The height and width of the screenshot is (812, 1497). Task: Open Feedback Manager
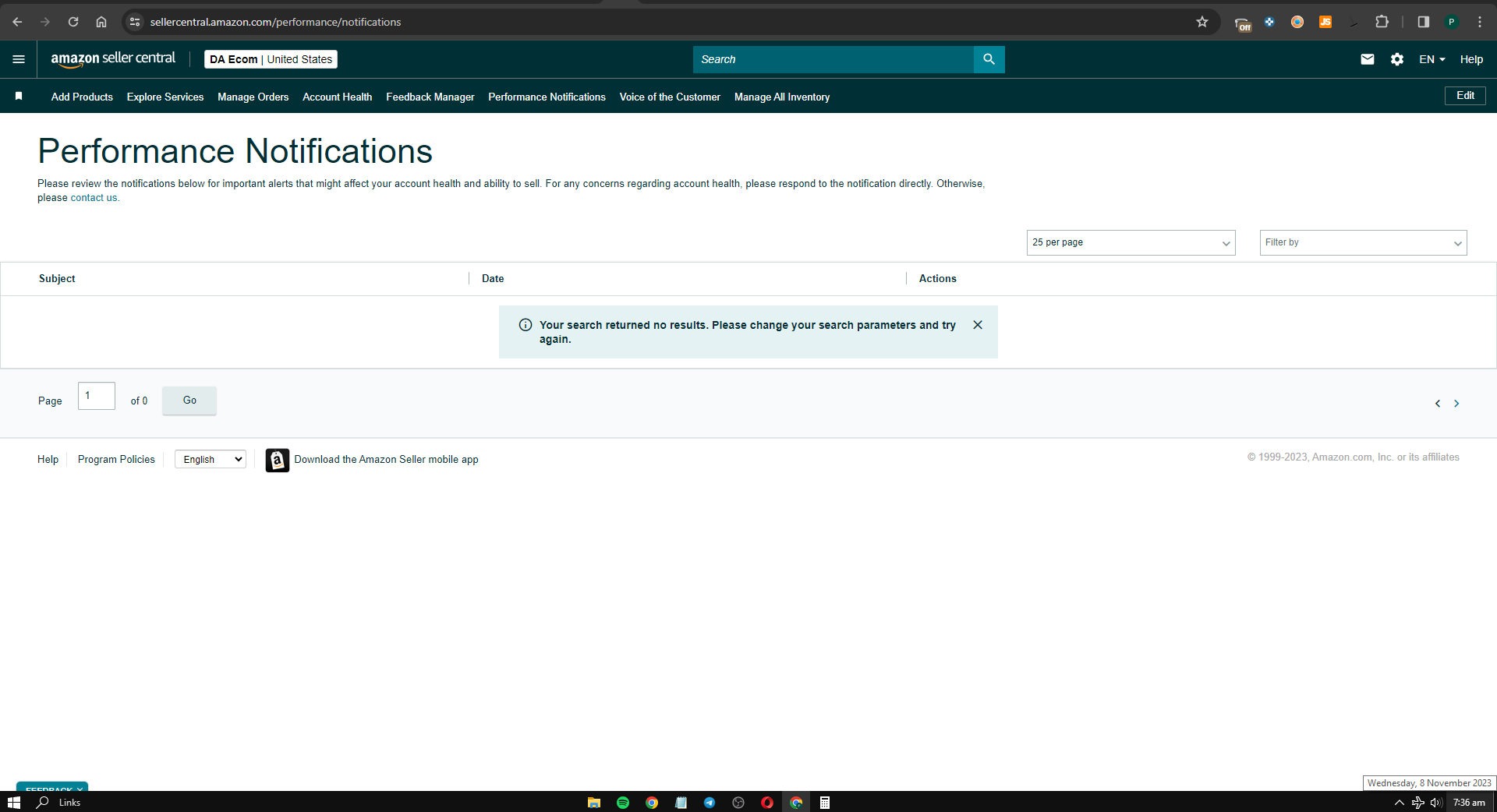(x=430, y=97)
